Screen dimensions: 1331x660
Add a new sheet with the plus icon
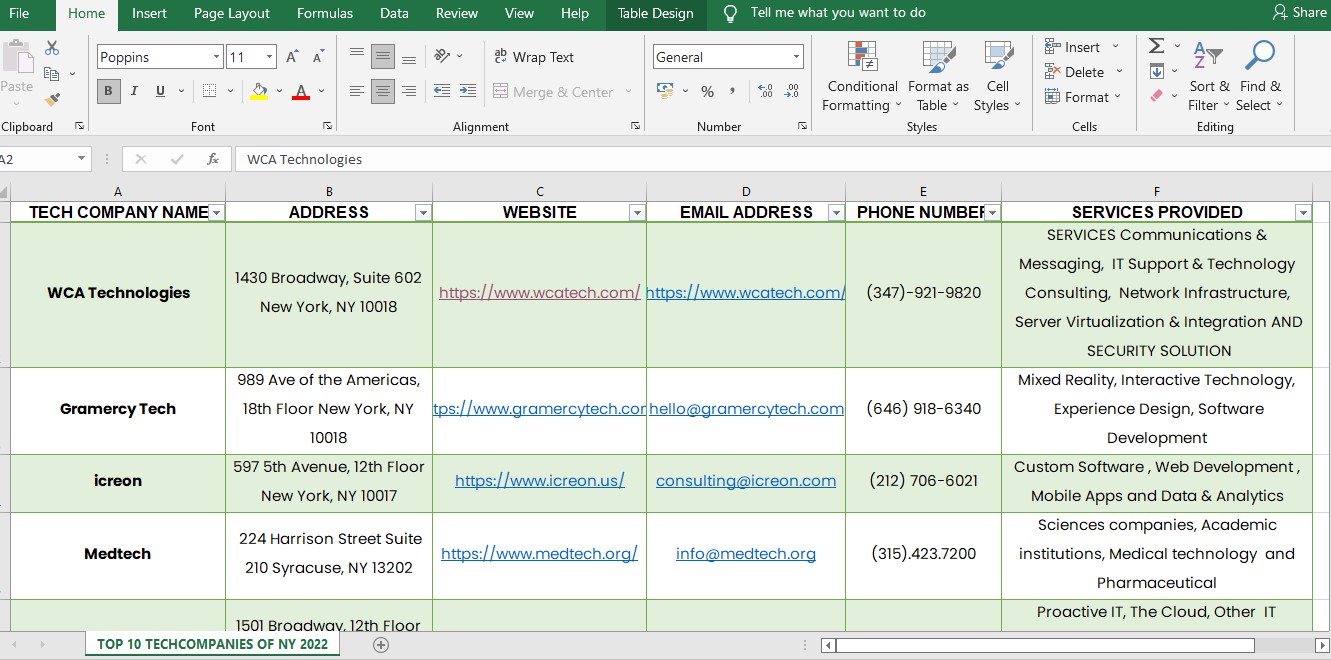pyautogui.click(x=380, y=645)
